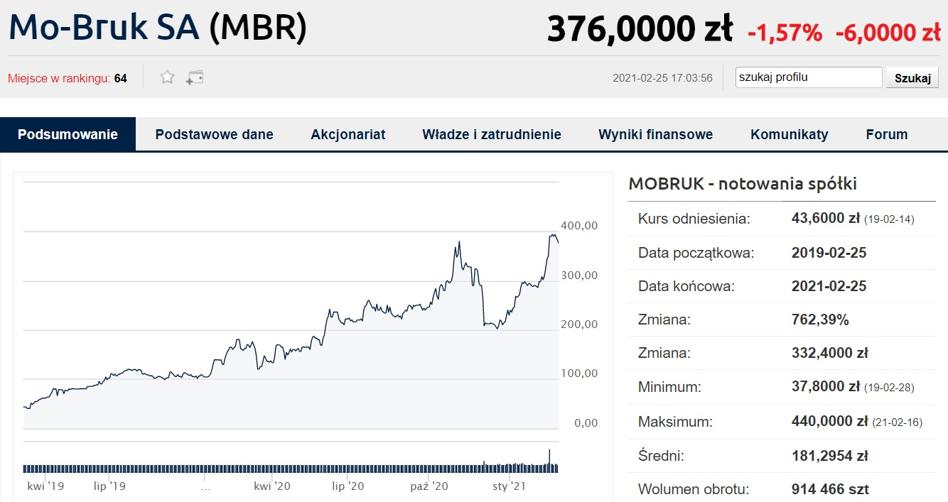This screenshot has width=948, height=502.
Task: Go to Władze i zatrudnienie tab
Action: click(x=491, y=134)
